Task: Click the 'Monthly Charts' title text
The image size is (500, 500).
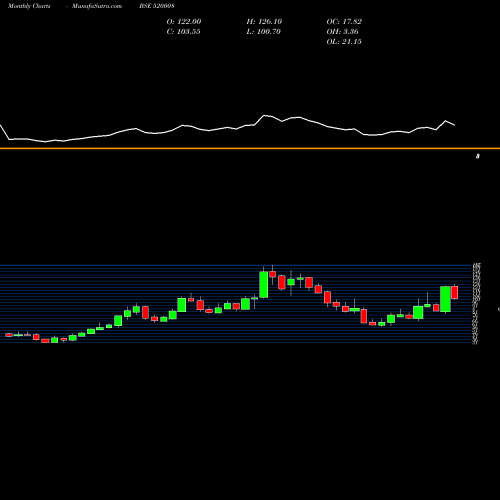Action: 29,6
